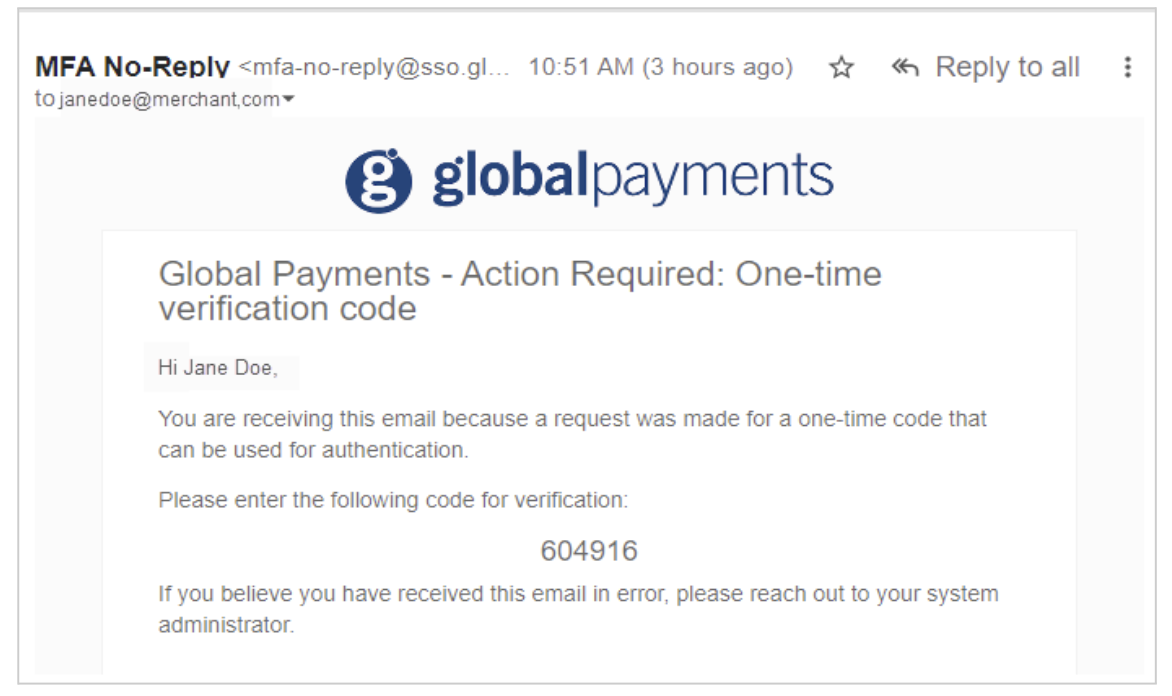
Task: Open the three-dot More options menu
Action: (1127, 68)
